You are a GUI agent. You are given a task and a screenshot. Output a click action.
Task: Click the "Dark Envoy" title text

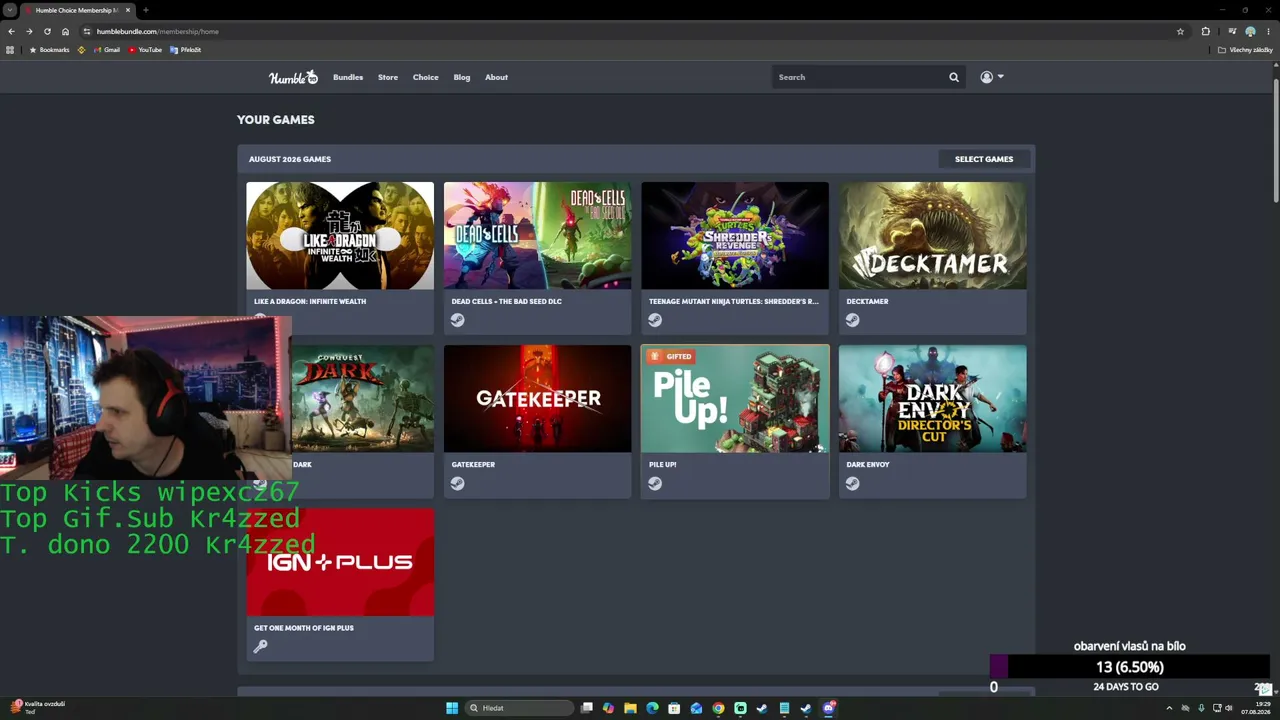pos(868,464)
